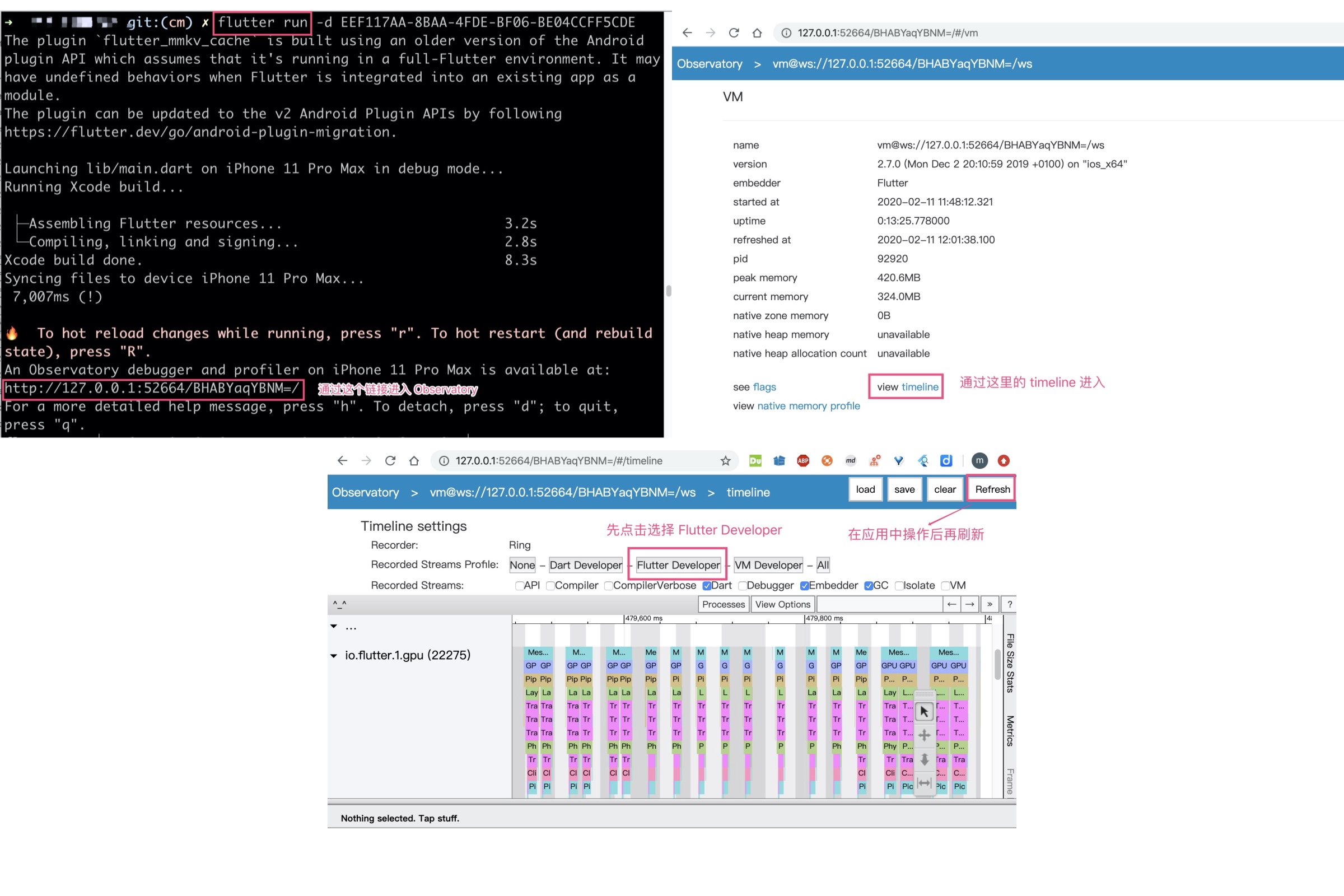Click the timeline page address bar
This screenshot has width=1344, height=896.
tap(584, 460)
